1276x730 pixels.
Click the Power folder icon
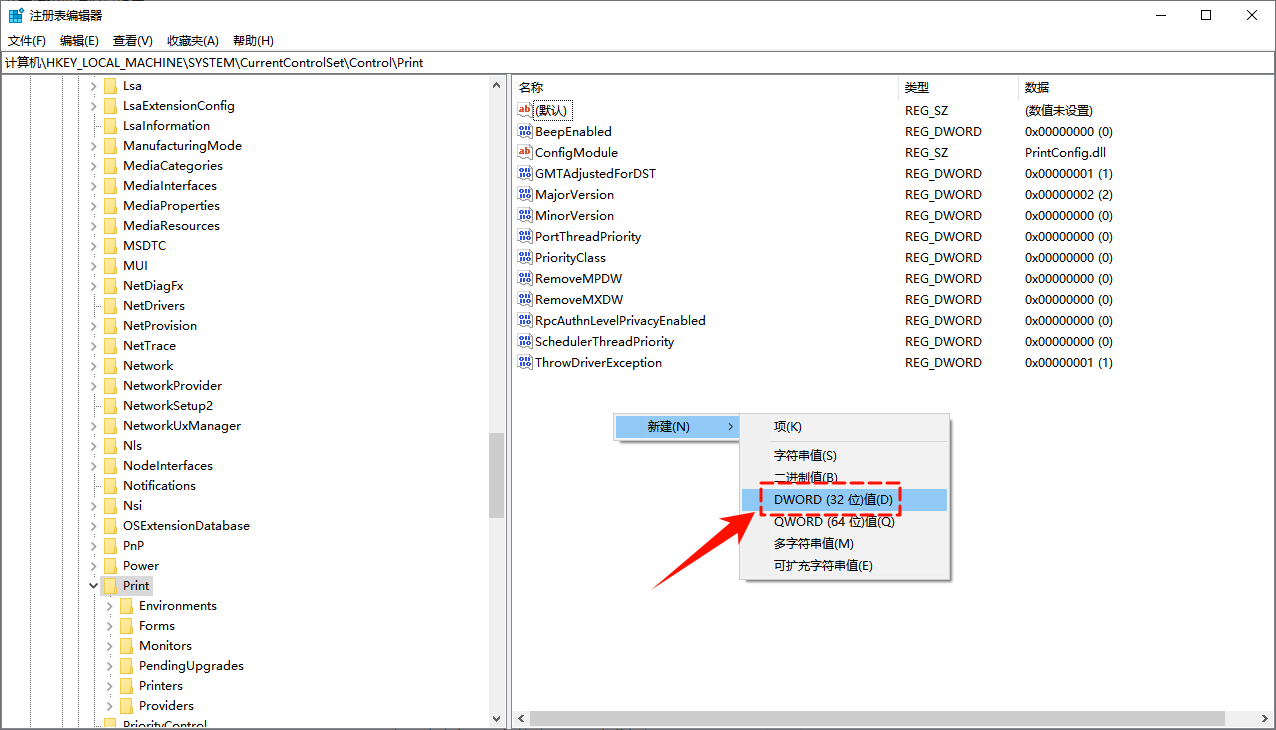110,565
